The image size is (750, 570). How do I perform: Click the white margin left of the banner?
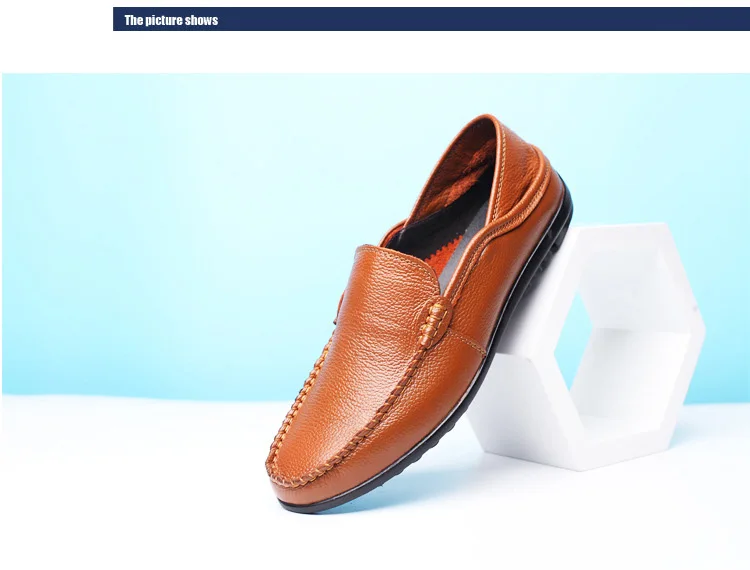tap(56, 19)
